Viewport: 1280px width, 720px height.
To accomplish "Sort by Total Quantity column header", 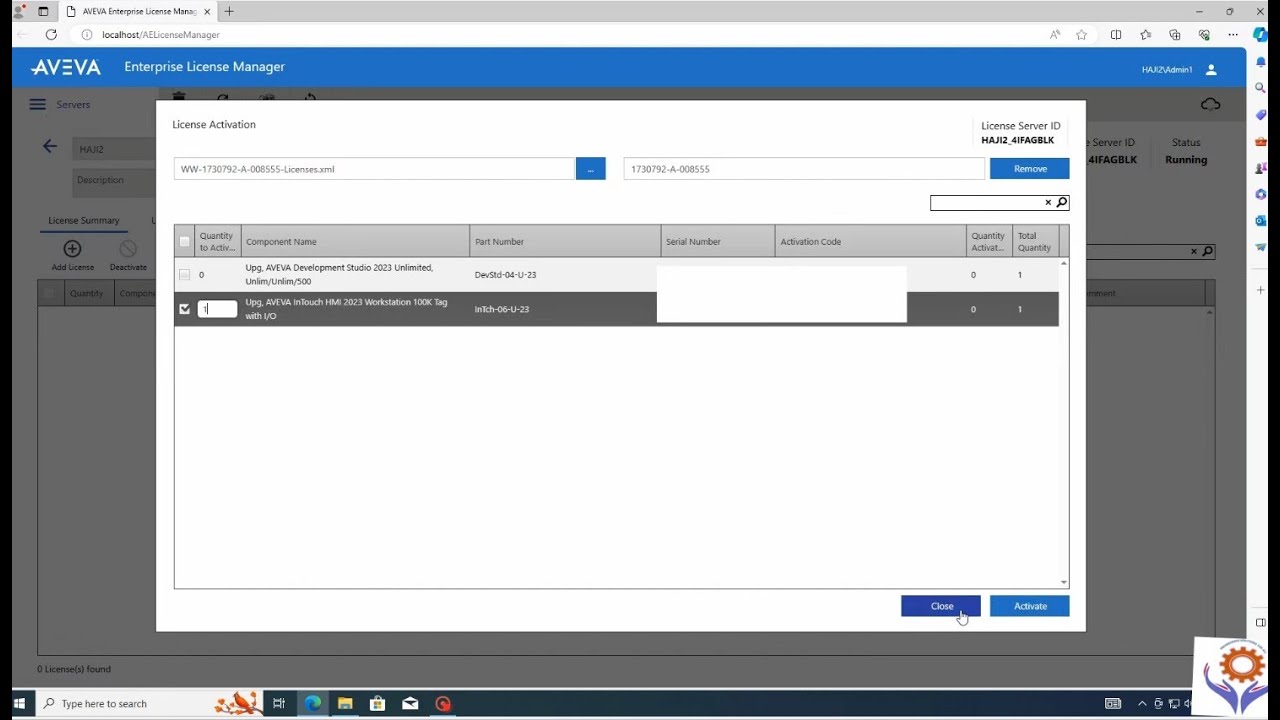I will click(x=1034, y=241).
